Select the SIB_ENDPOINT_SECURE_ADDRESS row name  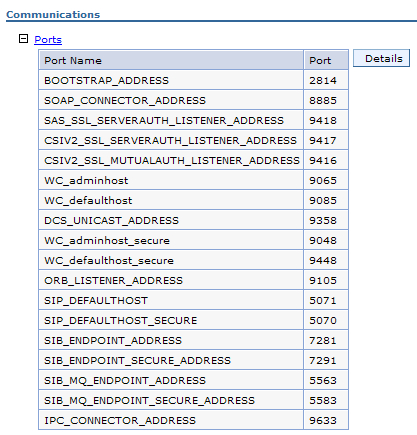[x=138, y=360]
